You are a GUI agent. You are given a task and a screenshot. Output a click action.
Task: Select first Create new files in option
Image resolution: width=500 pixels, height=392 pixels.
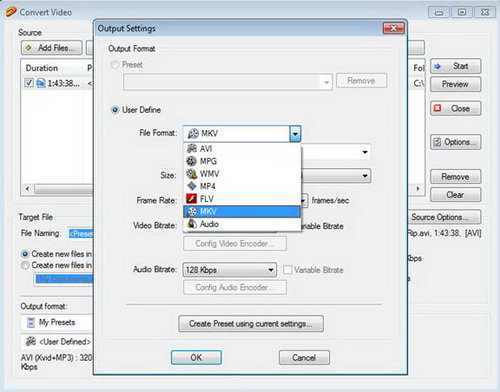(25, 254)
